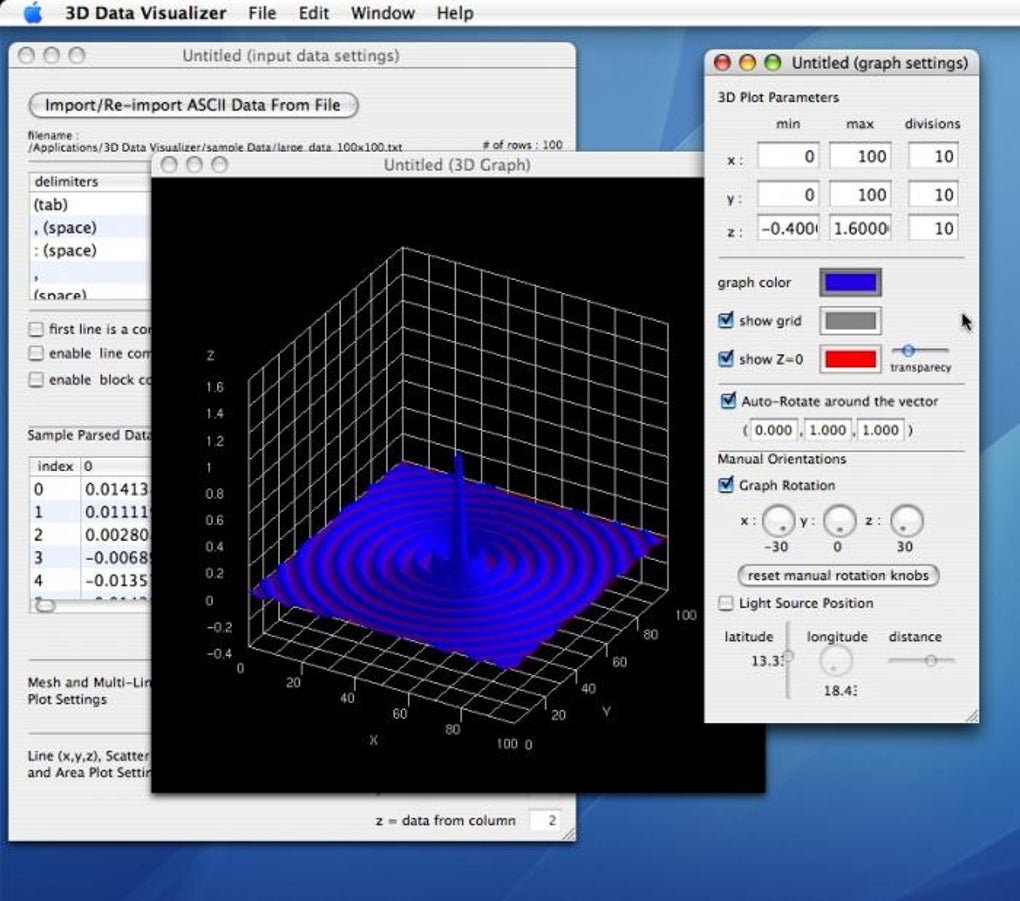Uncheck show grid

[x=725, y=321]
